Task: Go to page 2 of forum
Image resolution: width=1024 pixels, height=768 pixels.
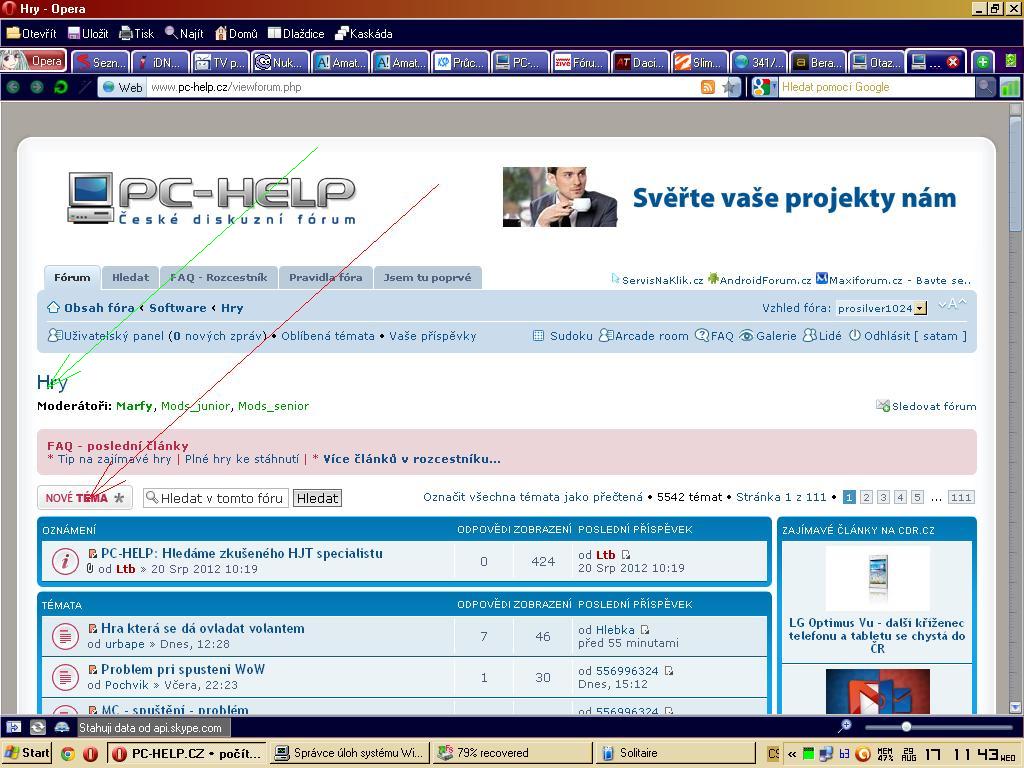Action: pyautogui.click(x=867, y=497)
